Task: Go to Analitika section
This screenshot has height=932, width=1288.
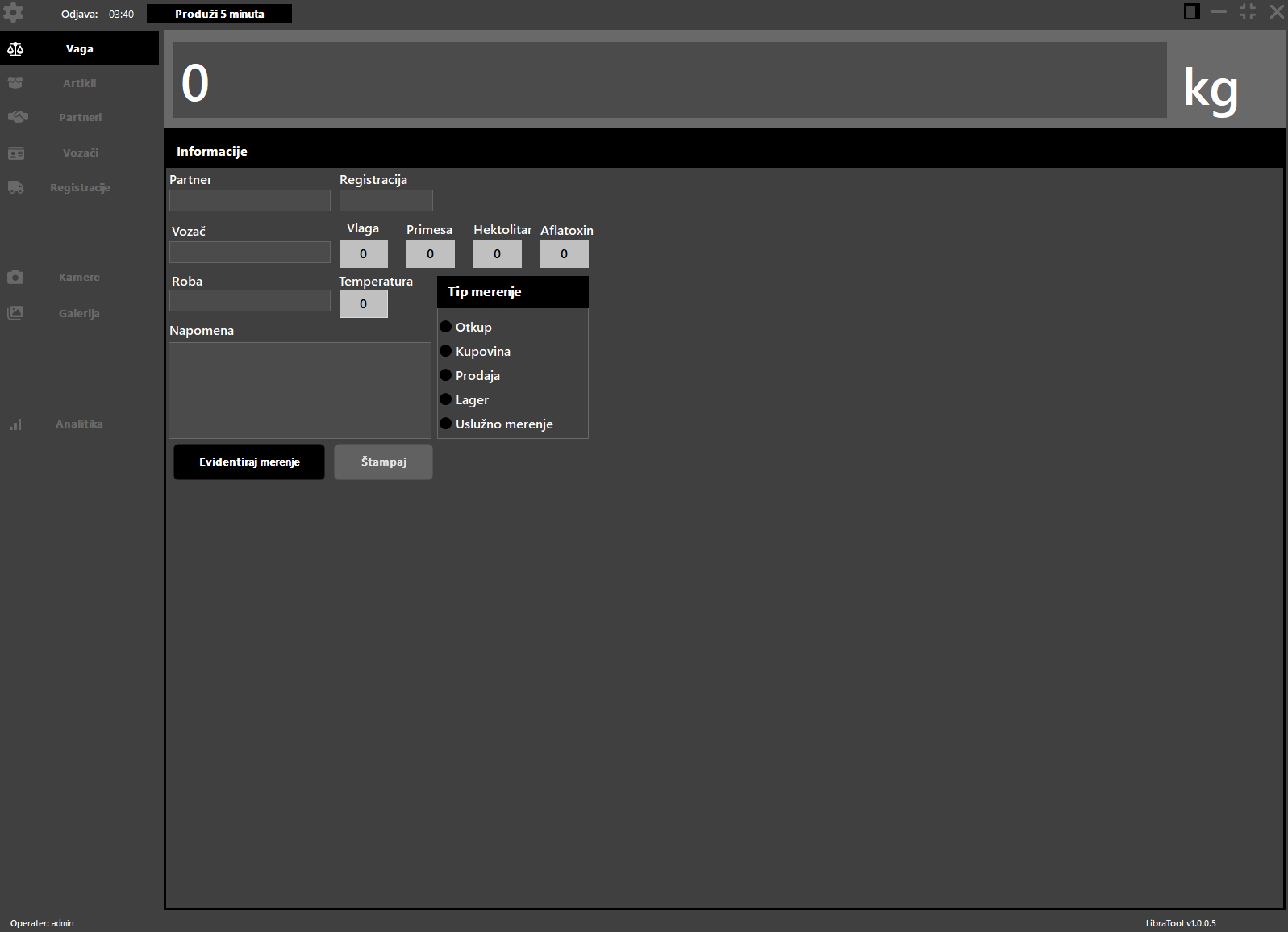Action: point(79,424)
